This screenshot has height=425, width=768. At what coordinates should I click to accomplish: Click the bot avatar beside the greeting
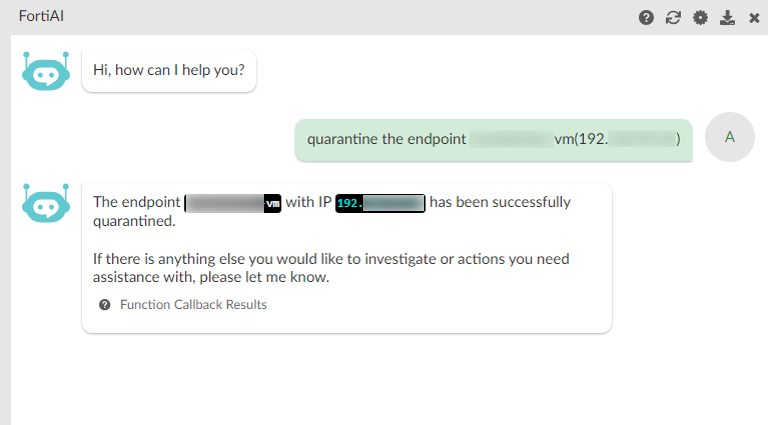tap(45, 71)
